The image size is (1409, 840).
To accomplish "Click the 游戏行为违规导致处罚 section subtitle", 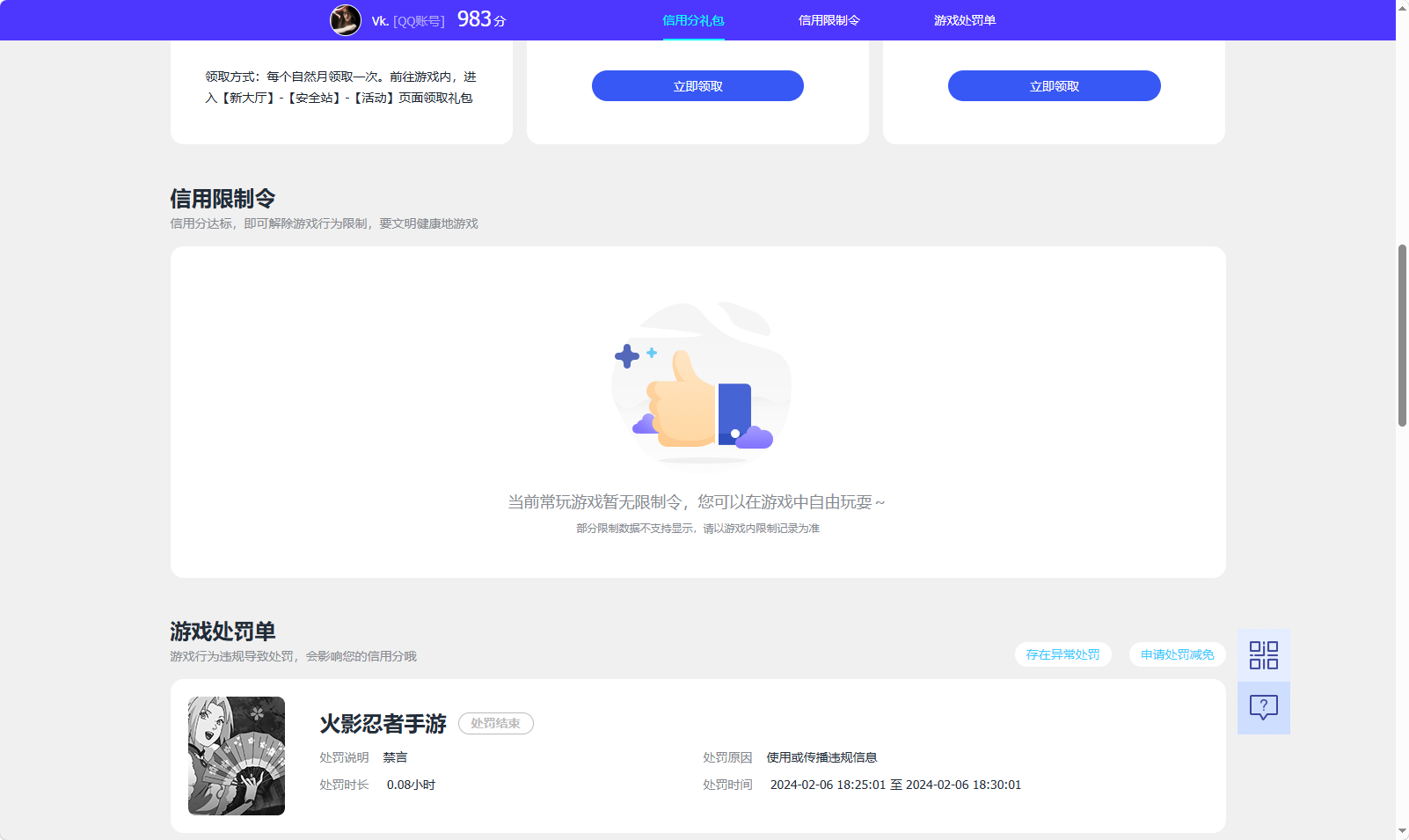I will (293, 656).
